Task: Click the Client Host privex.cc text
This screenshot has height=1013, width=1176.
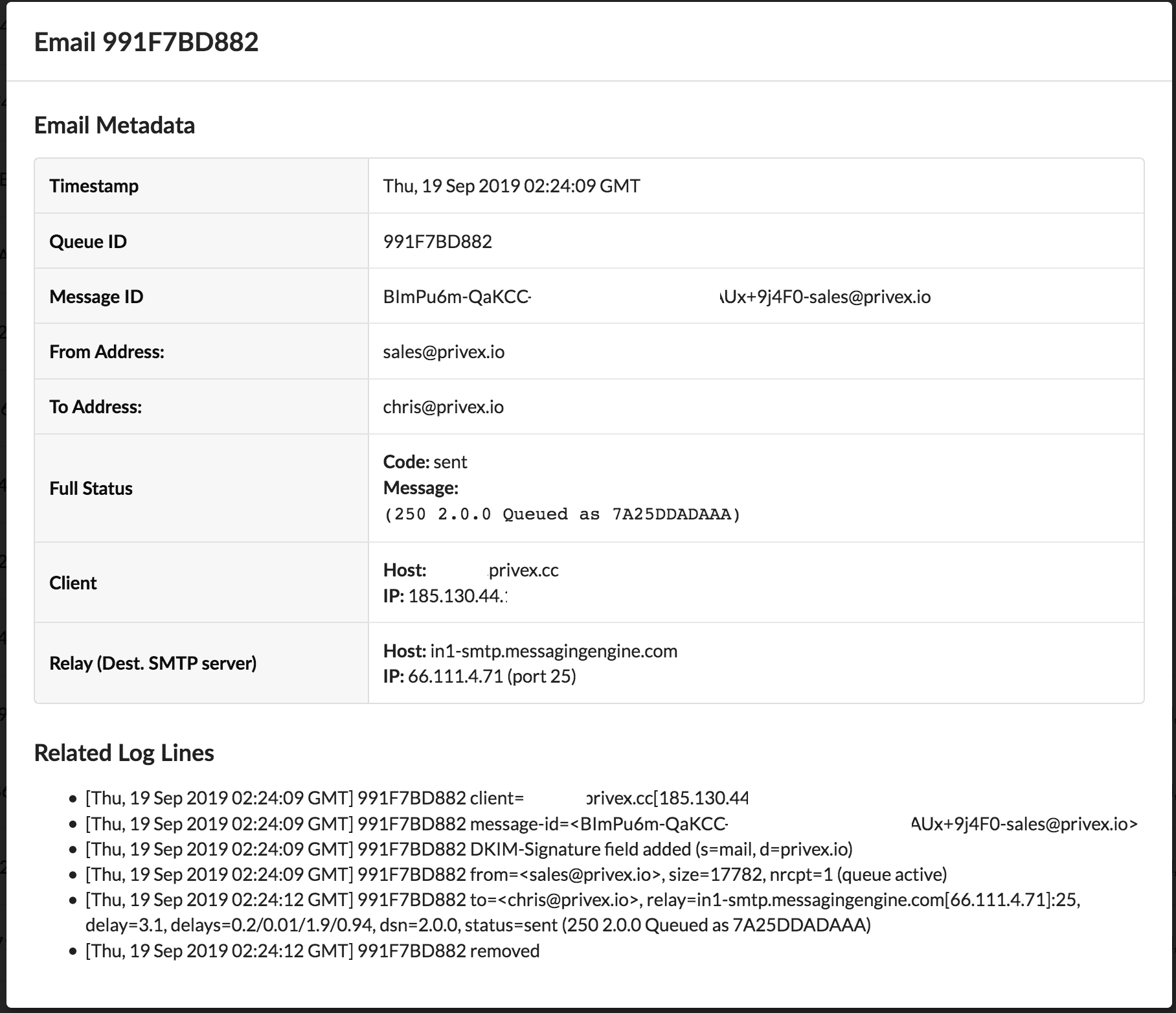Action: coord(523,570)
